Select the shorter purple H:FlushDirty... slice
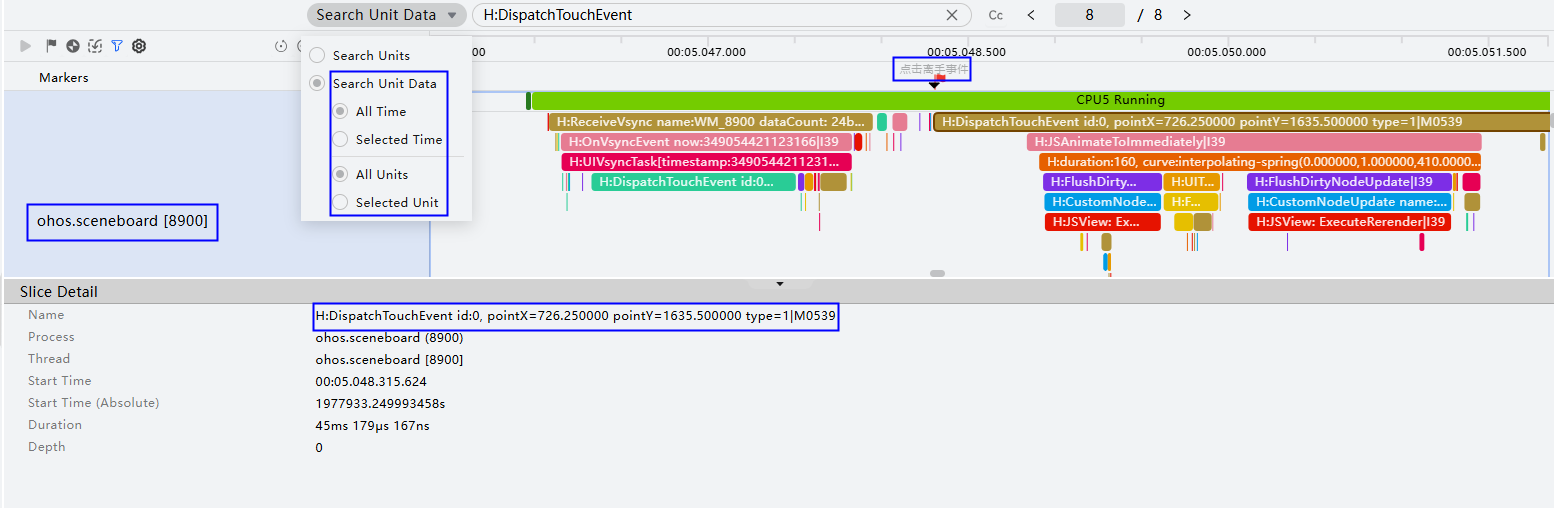The width and height of the screenshot is (1554, 508). [1102, 182]
